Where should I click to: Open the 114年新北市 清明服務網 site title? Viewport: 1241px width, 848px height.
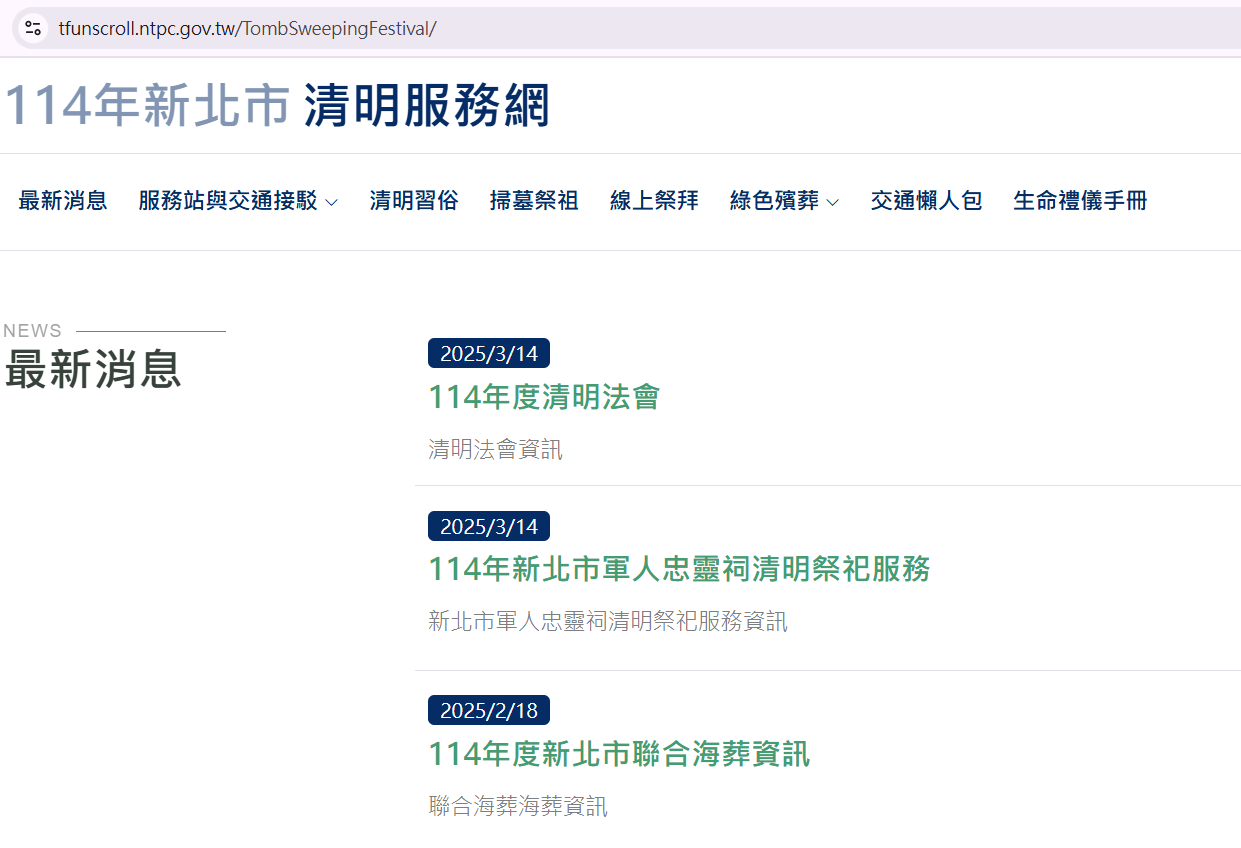(x=277, y=106)
